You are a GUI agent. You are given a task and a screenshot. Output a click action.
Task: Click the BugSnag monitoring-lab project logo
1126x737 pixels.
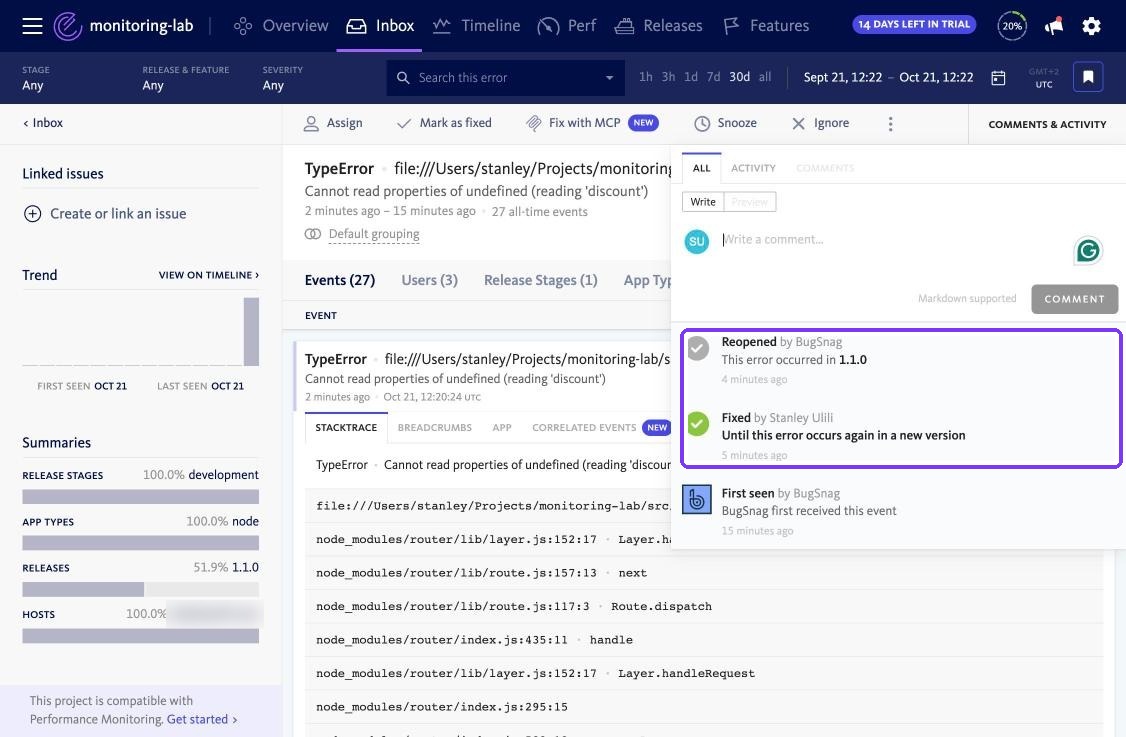[68, 26]
